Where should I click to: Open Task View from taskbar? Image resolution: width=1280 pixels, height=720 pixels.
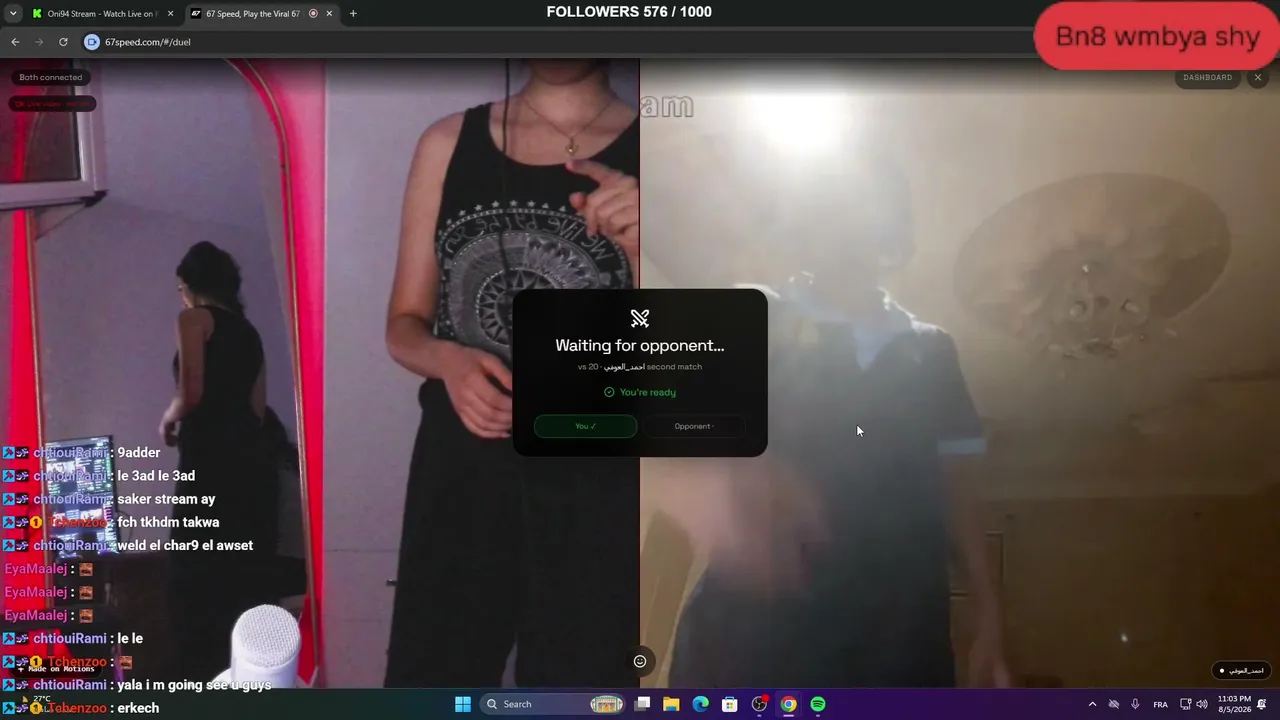(x=643, y=704)
